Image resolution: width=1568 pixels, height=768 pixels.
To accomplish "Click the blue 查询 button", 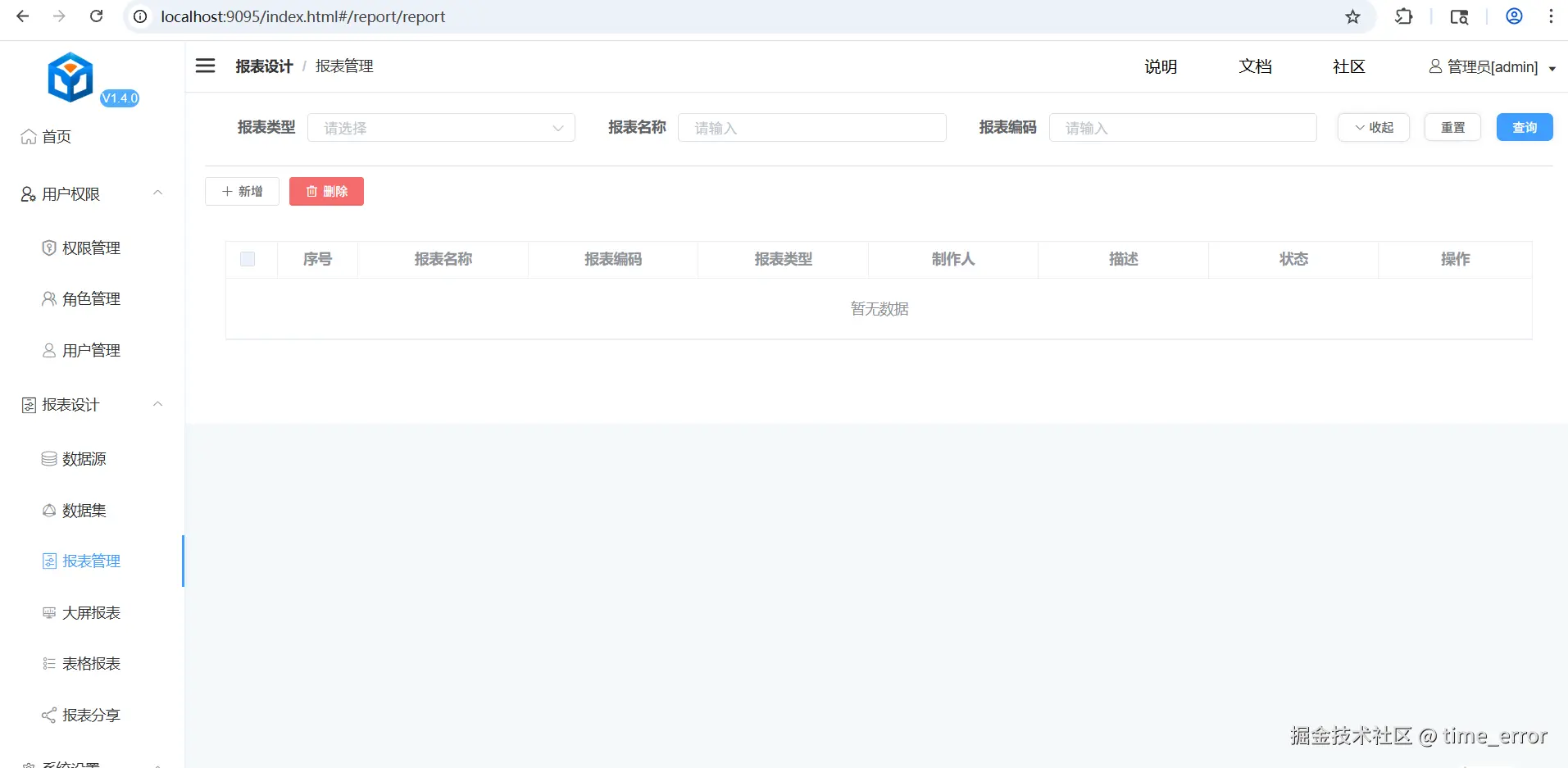I will pyautogui.click(x=1525, y=127).
